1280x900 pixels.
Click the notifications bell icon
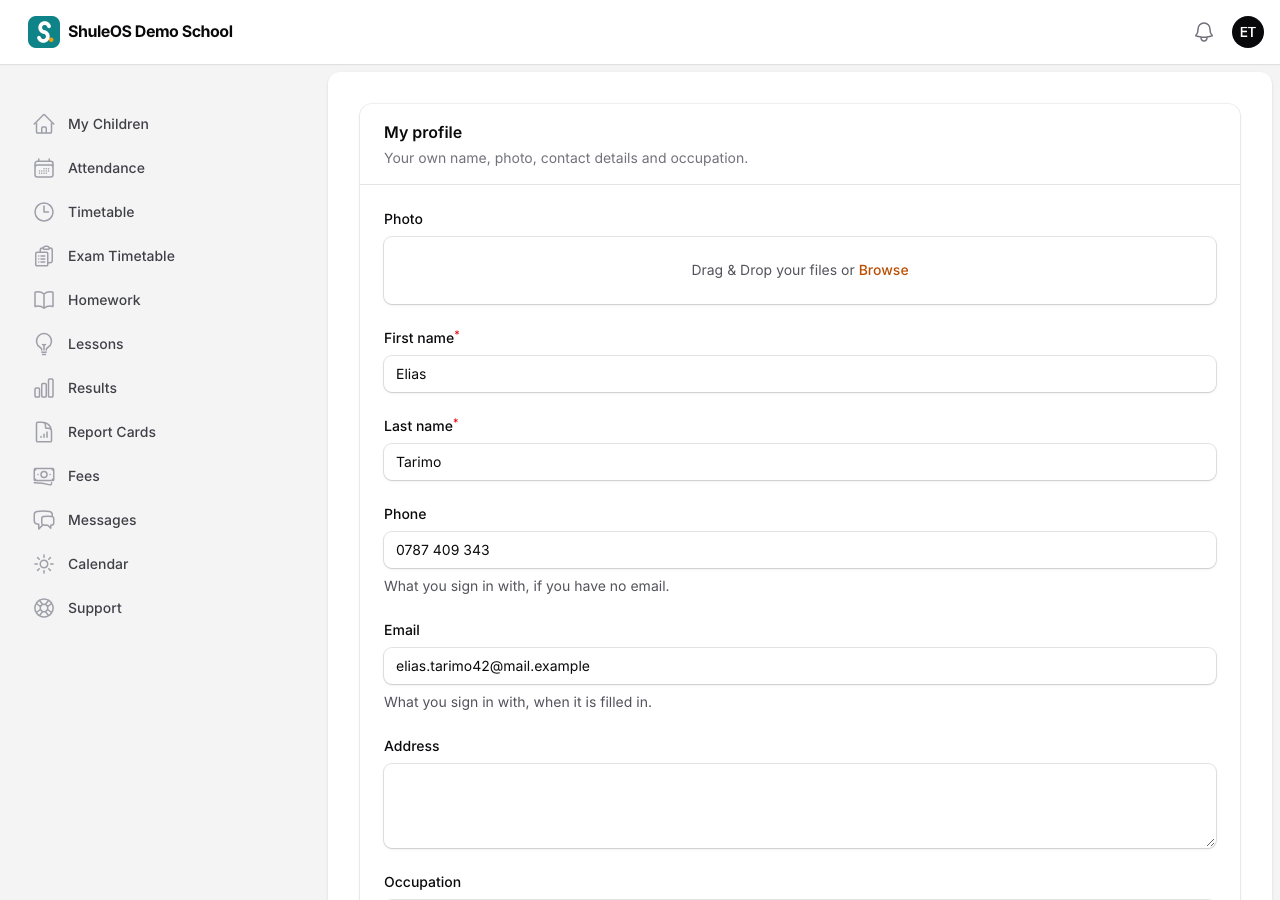(x=1204, y=32)
